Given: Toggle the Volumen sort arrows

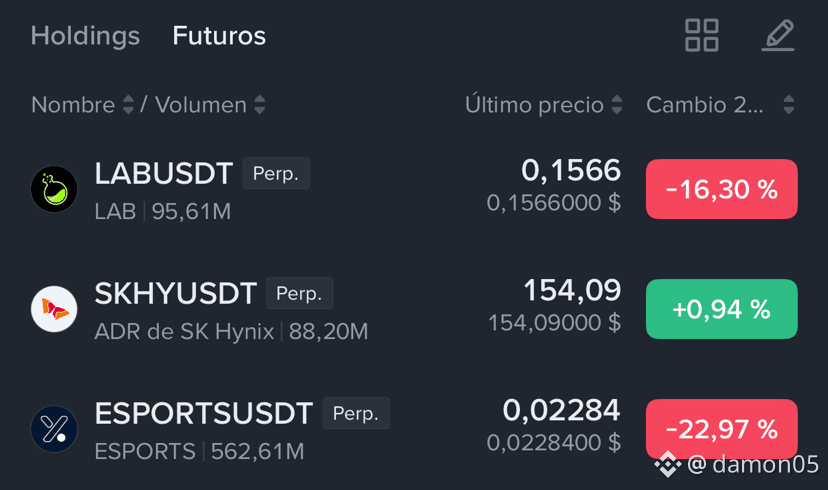Looking at the screenshot, I should 259,105.
